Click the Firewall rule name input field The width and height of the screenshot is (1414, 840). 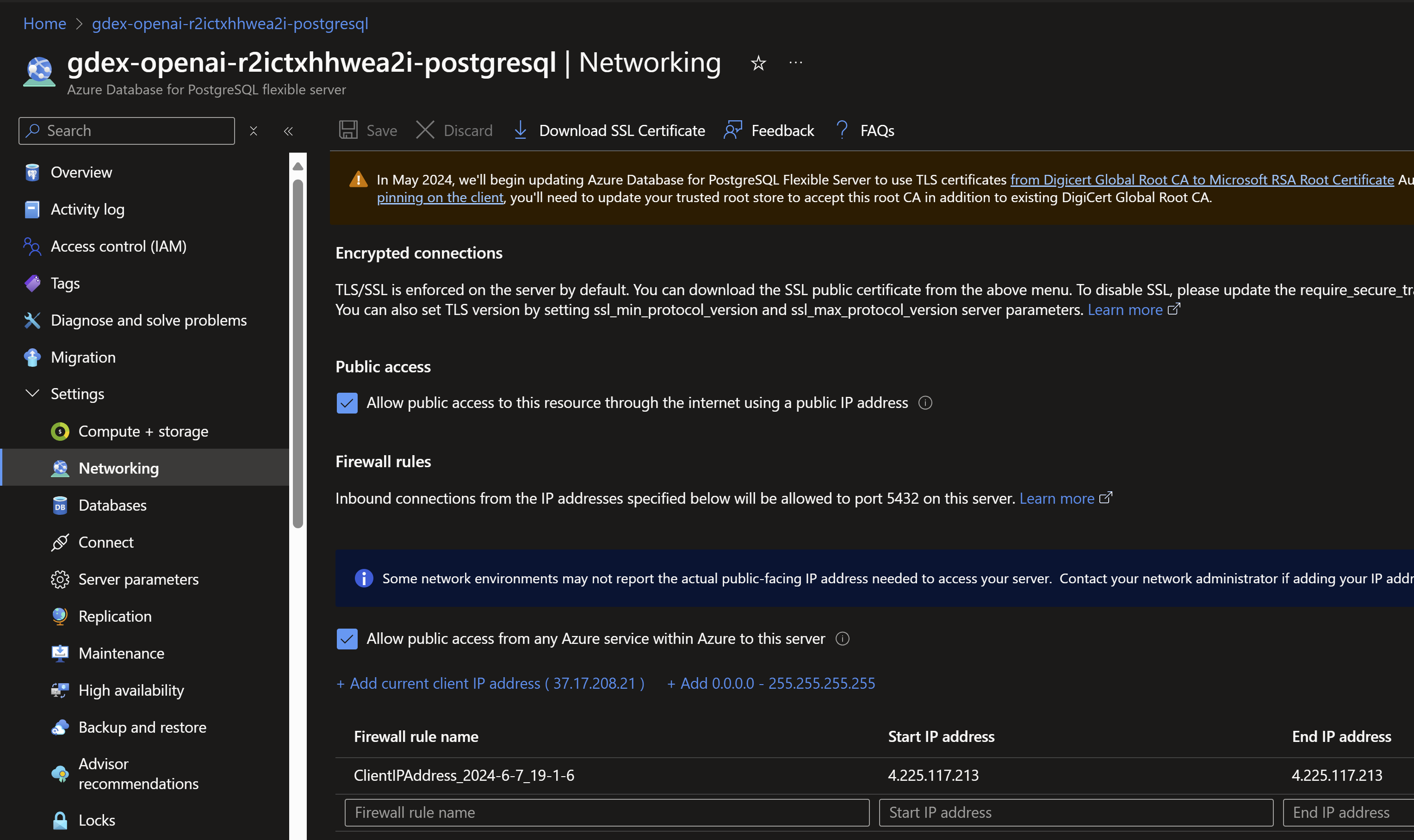pyautogui.click(x=606, y=812)
